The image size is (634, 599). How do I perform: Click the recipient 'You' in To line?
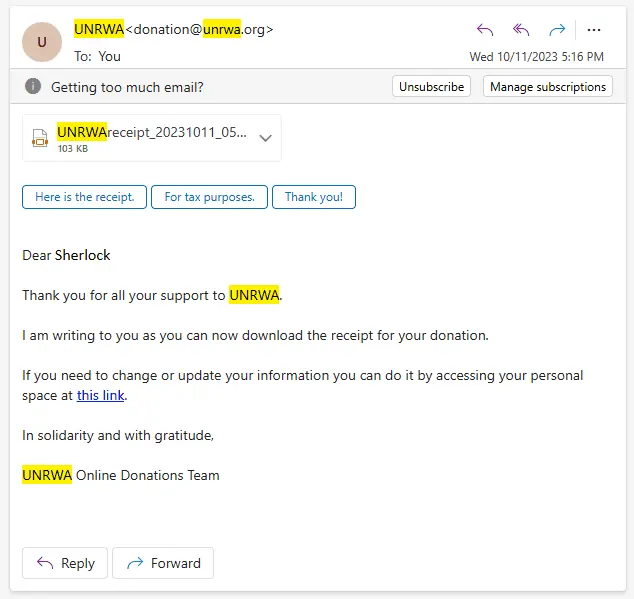(x=109, y=56)
